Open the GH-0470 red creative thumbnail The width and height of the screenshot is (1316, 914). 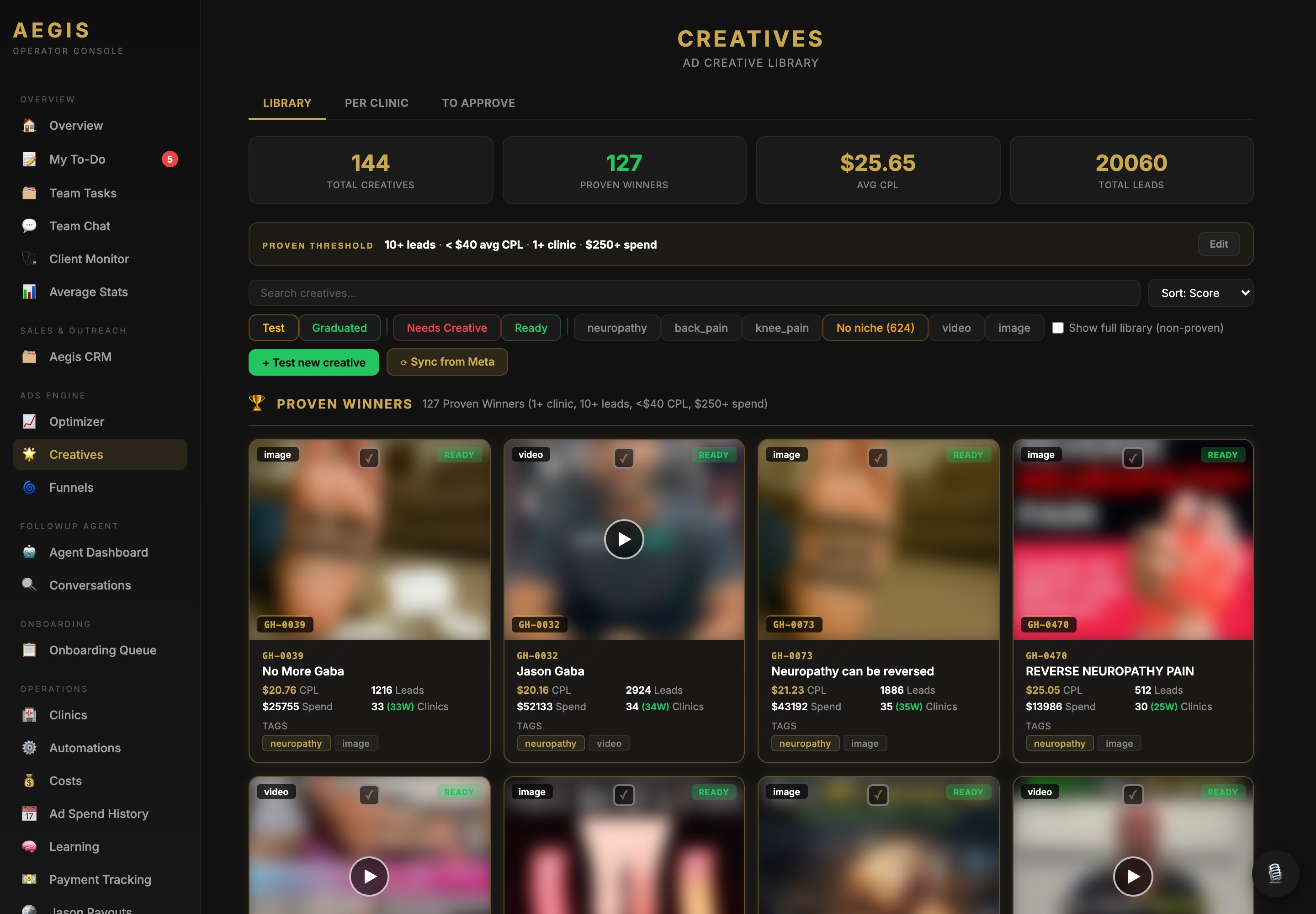coord(1133,539)
